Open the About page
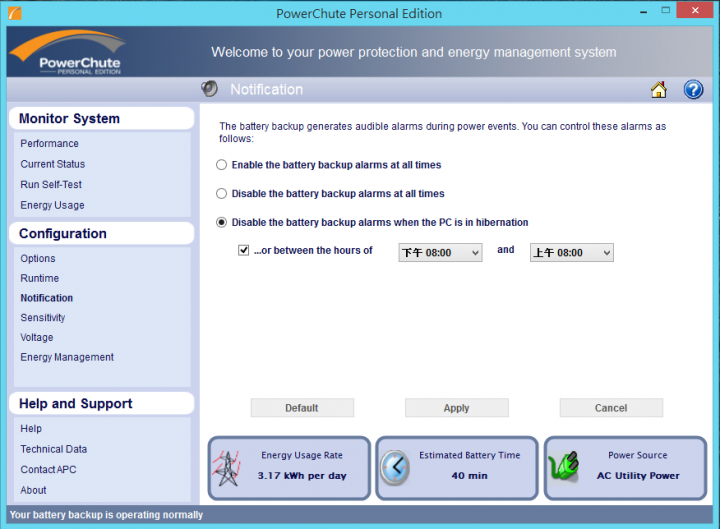Image resolution: width=720 pixels, height=529 pixels. pos(33,490)
